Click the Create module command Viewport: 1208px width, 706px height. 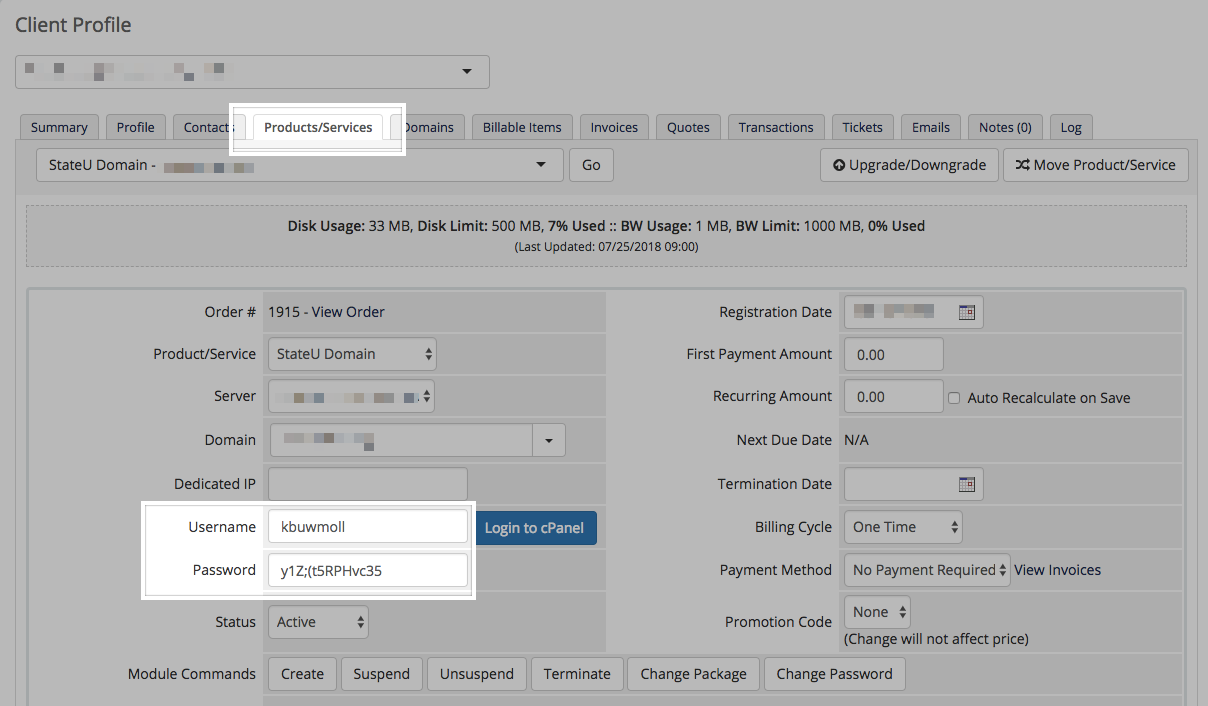tap(302, 674)
